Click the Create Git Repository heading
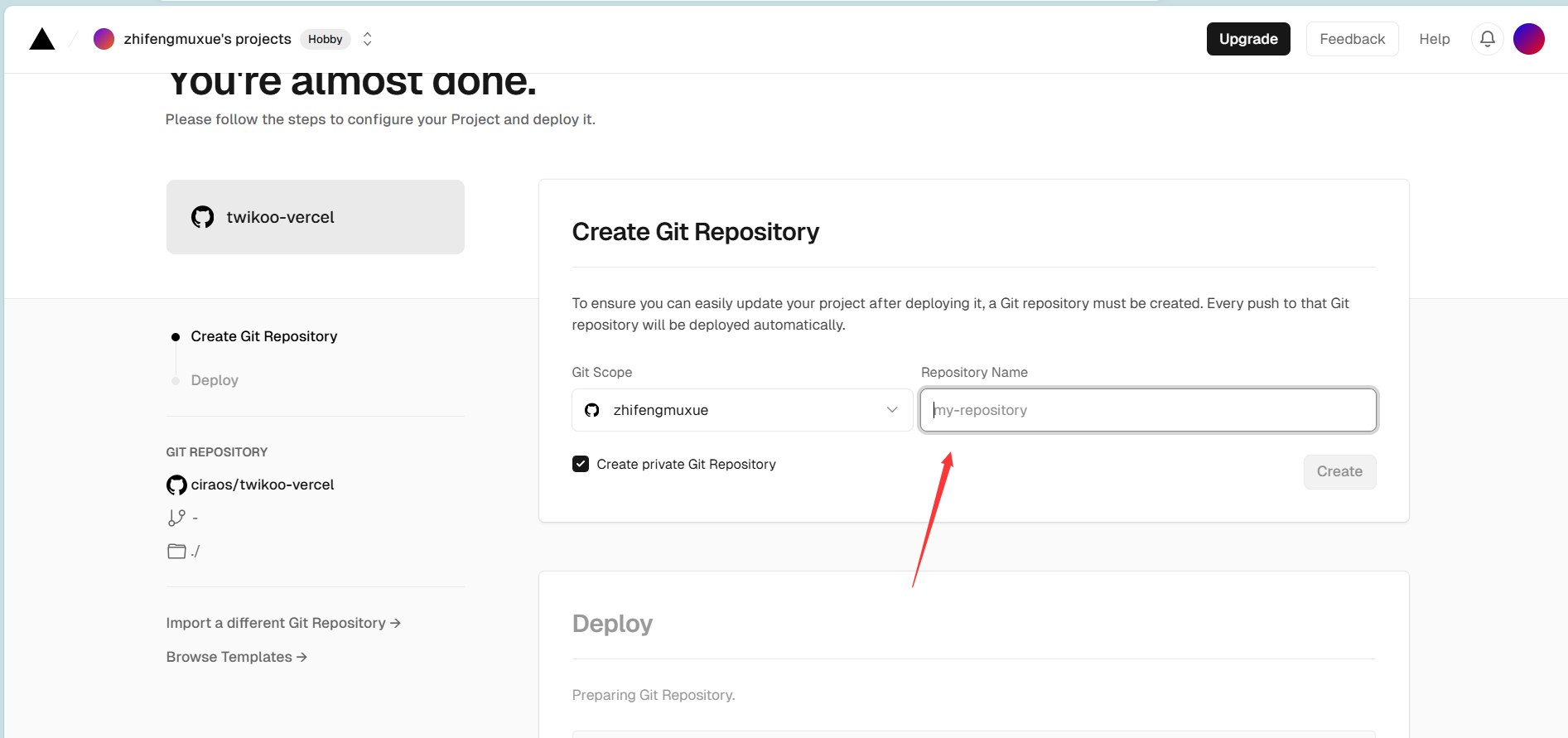The image size is (1568, 738). click(x=696, y=232)
